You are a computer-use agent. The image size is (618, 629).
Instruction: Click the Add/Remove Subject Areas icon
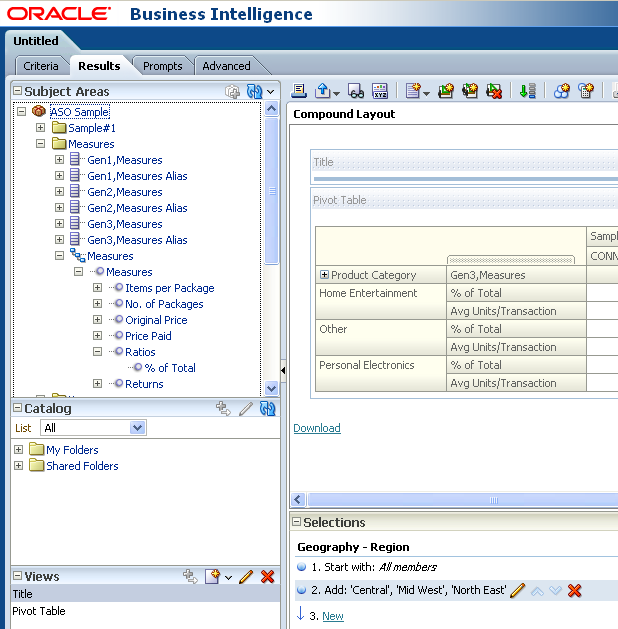point(232,91)
